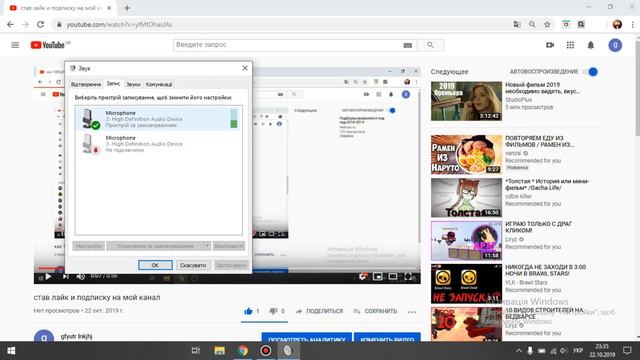Open the YouTube account avatar menu
640x360 pixels.
[x=615, y=45]
